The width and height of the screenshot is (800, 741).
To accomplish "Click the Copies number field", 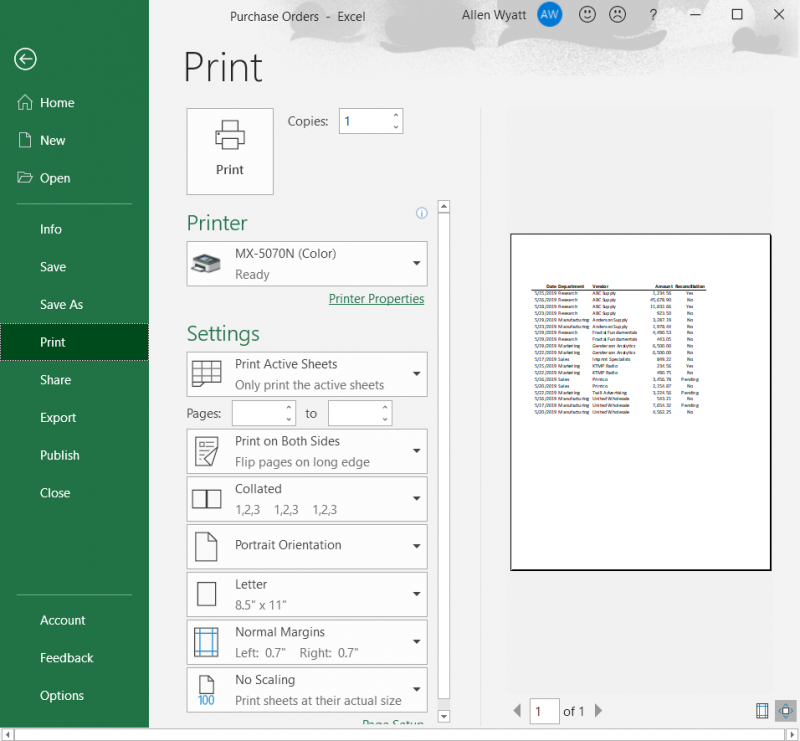I will [365, 121].
